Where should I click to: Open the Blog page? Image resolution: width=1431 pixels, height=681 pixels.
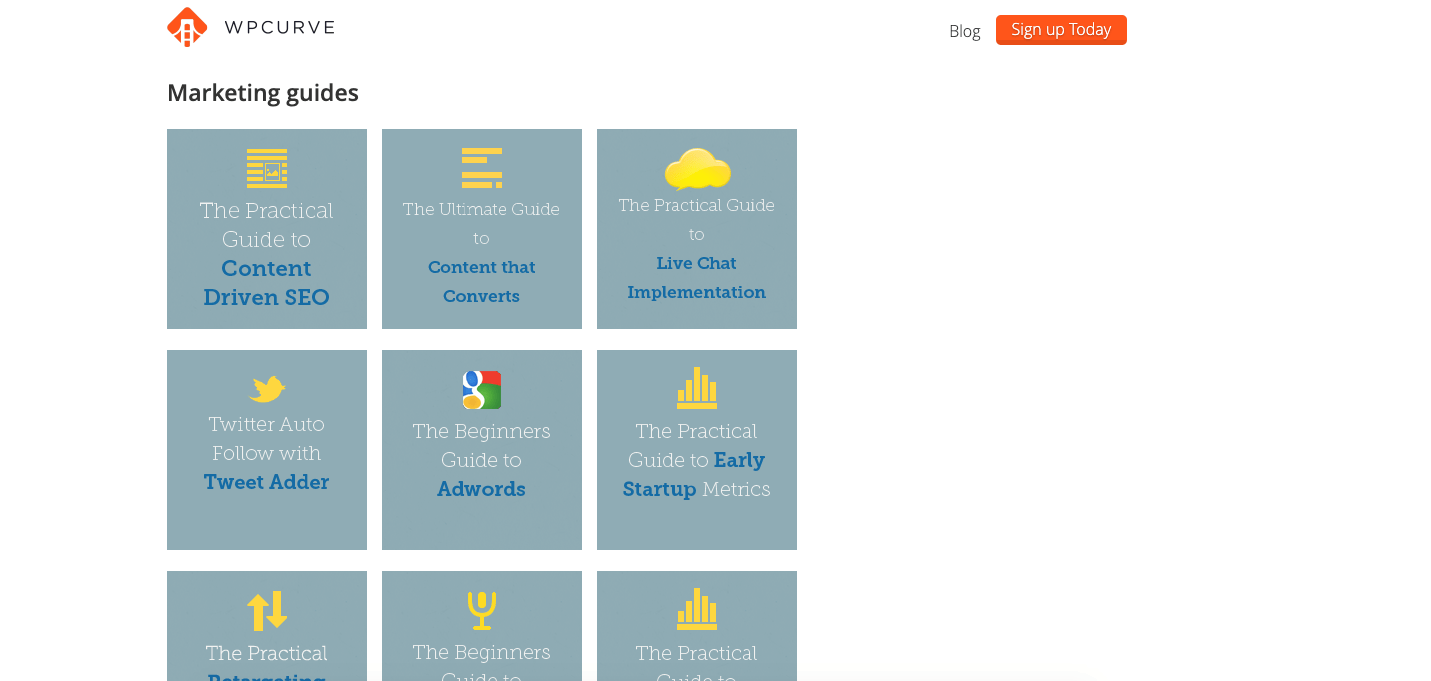coord(964,30)
